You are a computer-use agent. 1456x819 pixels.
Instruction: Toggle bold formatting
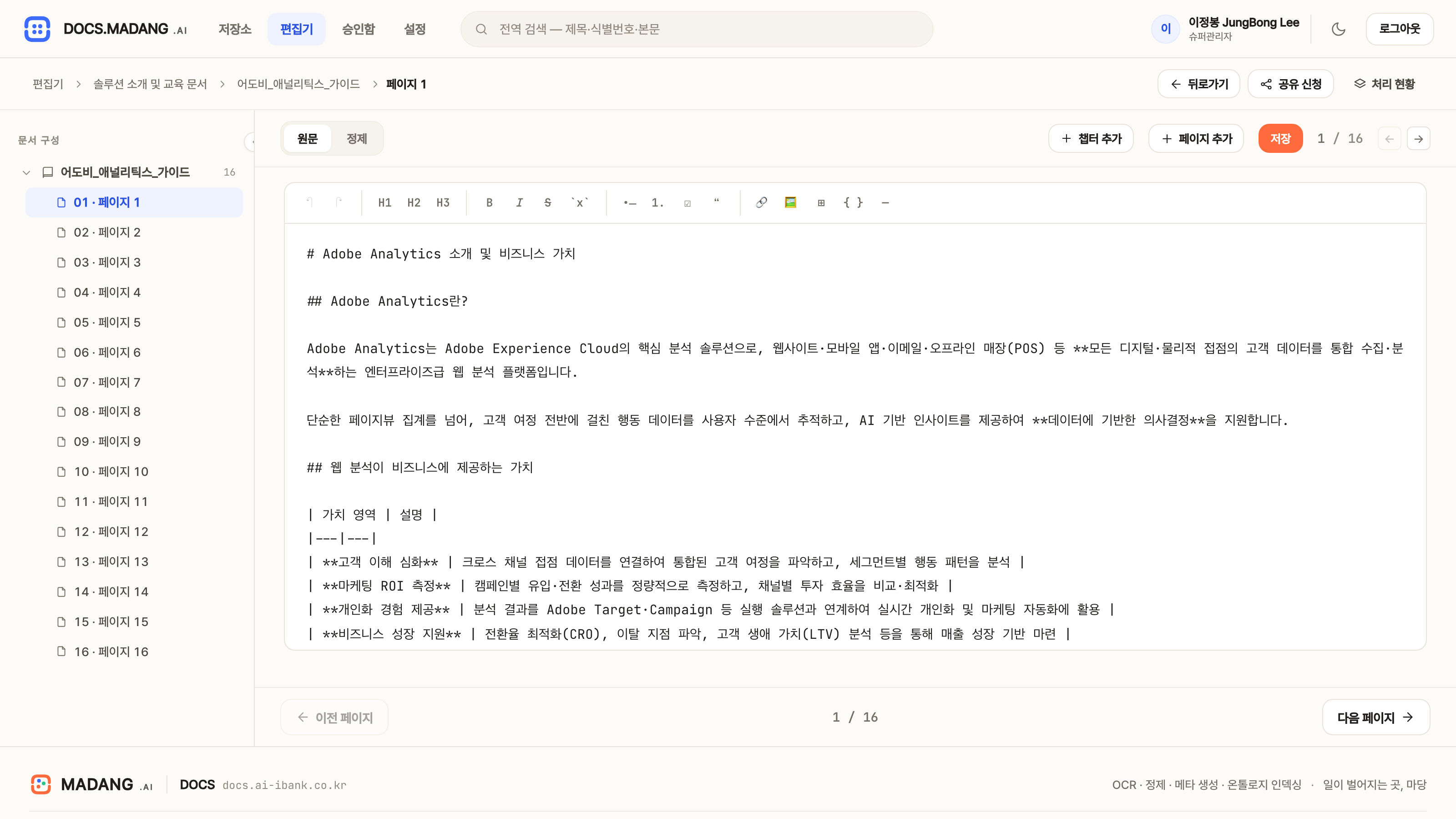(x=490, y=202)
